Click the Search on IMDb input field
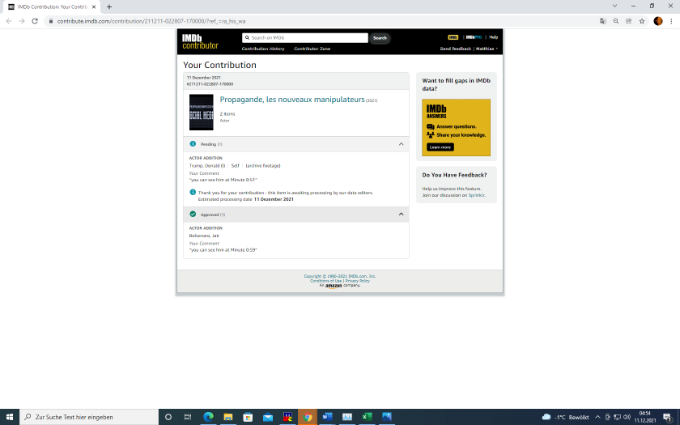Viewport: 680px width, 425px height. (x=305, y=38)
